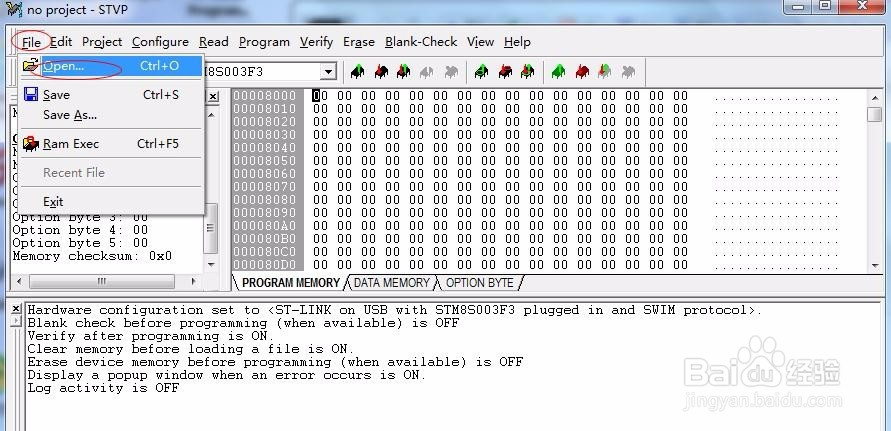891x431 pixels.
Task: Click the left panel vertical scroll down arrow
Action: click(211, 264)
